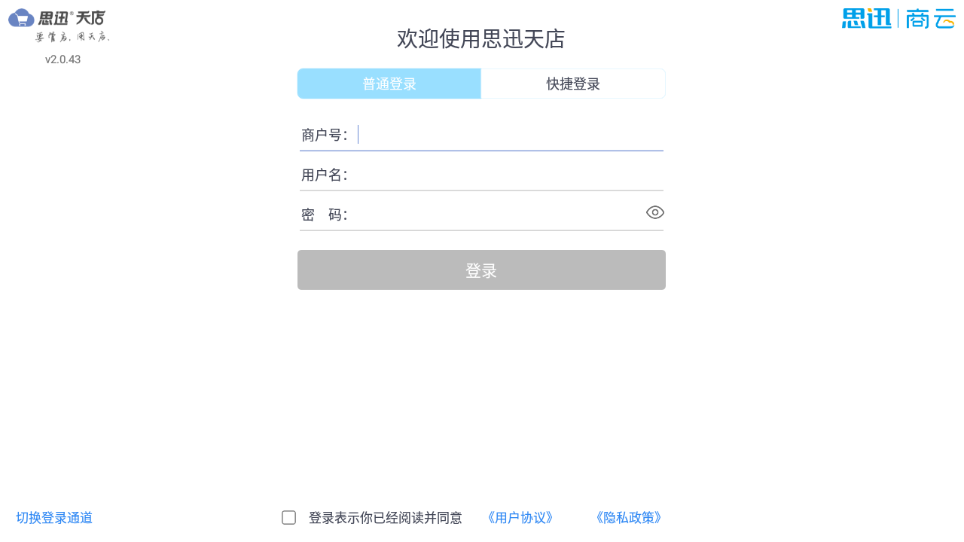Click the 登录表示你已经阅读并同意 agreement text

385,518
